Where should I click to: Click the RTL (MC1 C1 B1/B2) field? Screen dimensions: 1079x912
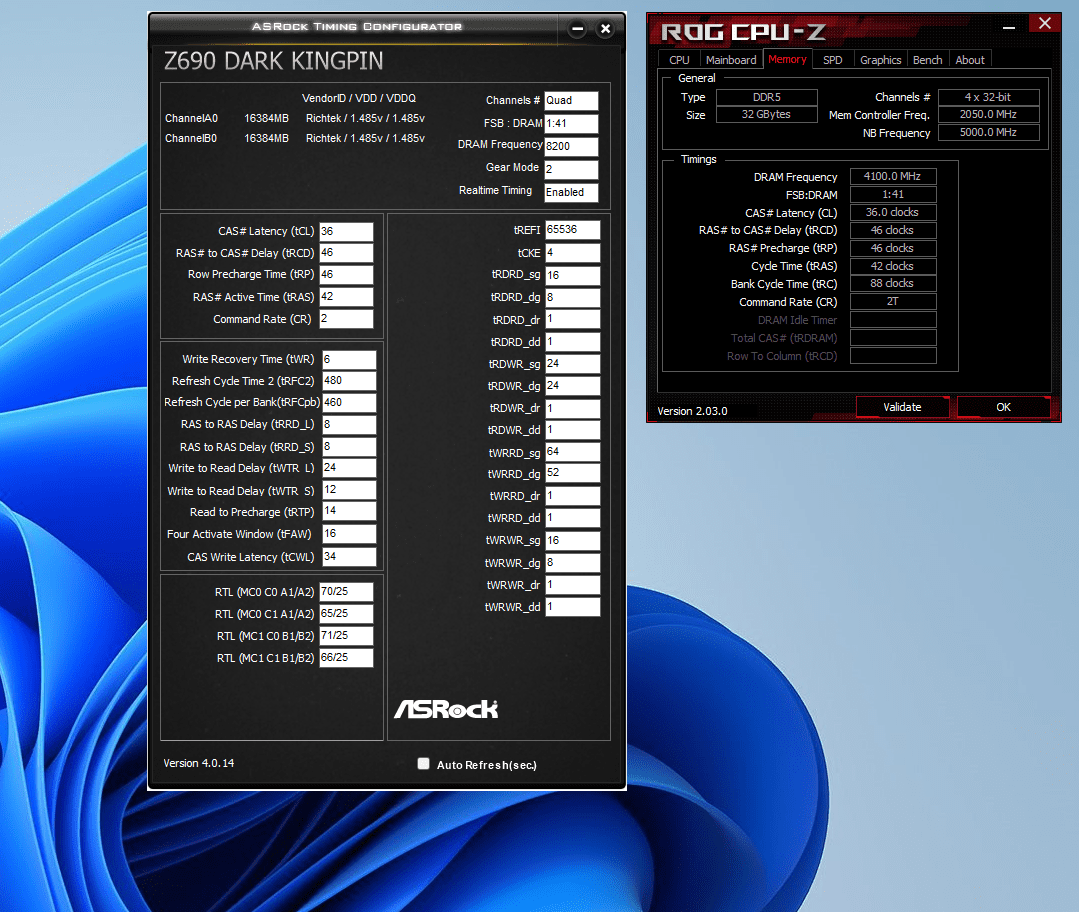tap(346, 657)
